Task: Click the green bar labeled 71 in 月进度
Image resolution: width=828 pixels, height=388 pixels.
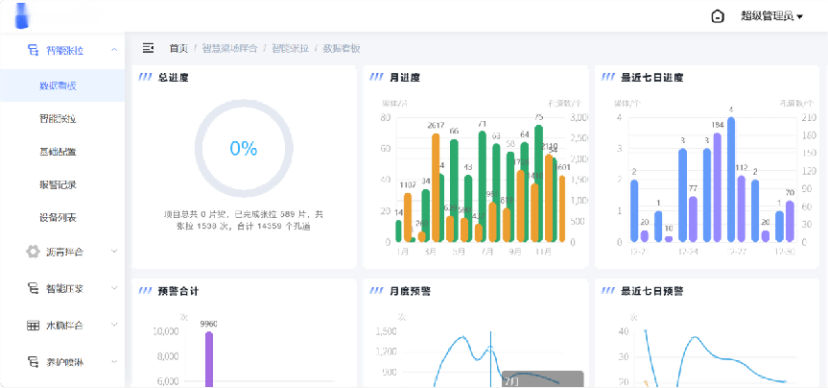Action: 482,186
